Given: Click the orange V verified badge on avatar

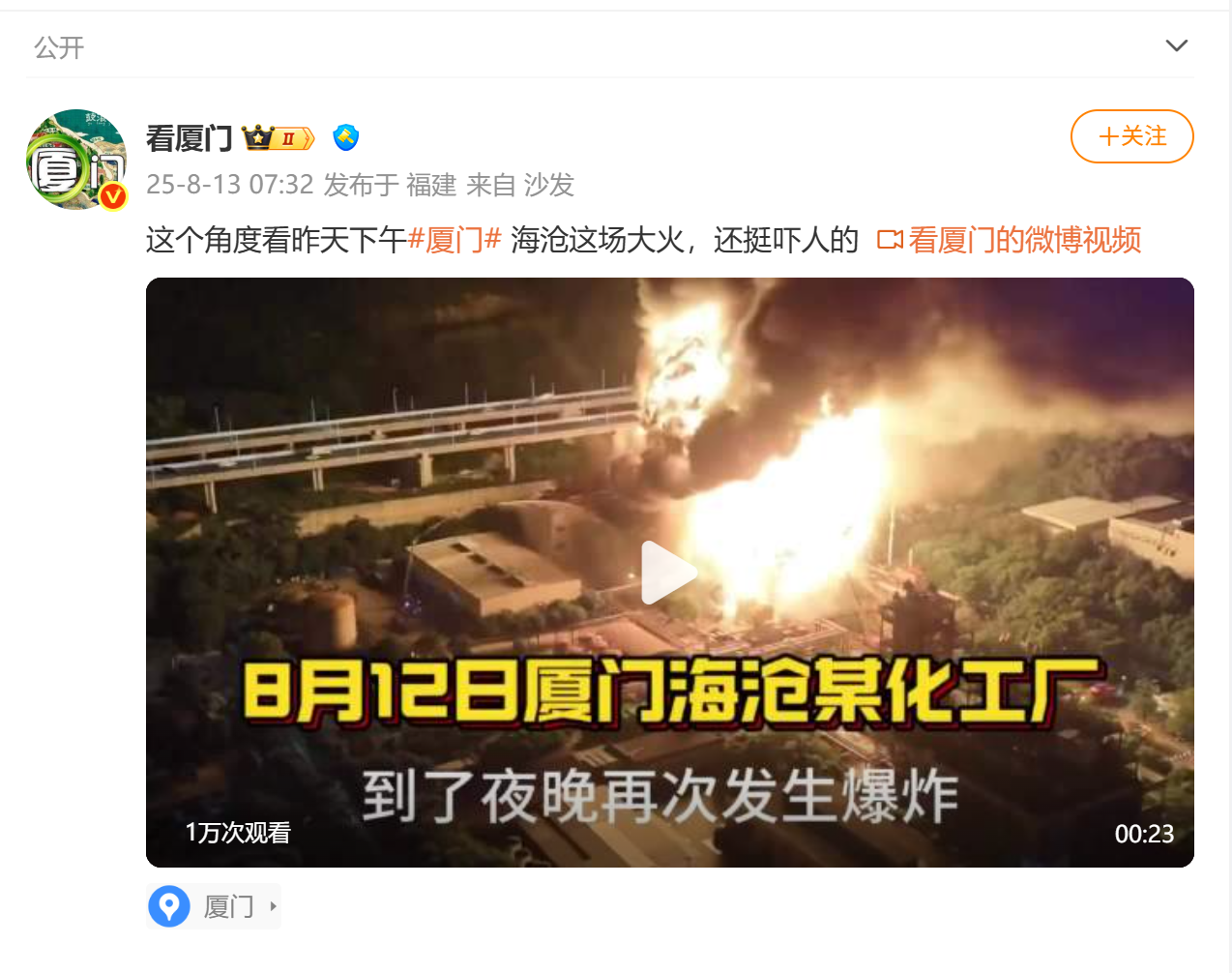Looking at the screenshot, I should [x=113, y=196].
